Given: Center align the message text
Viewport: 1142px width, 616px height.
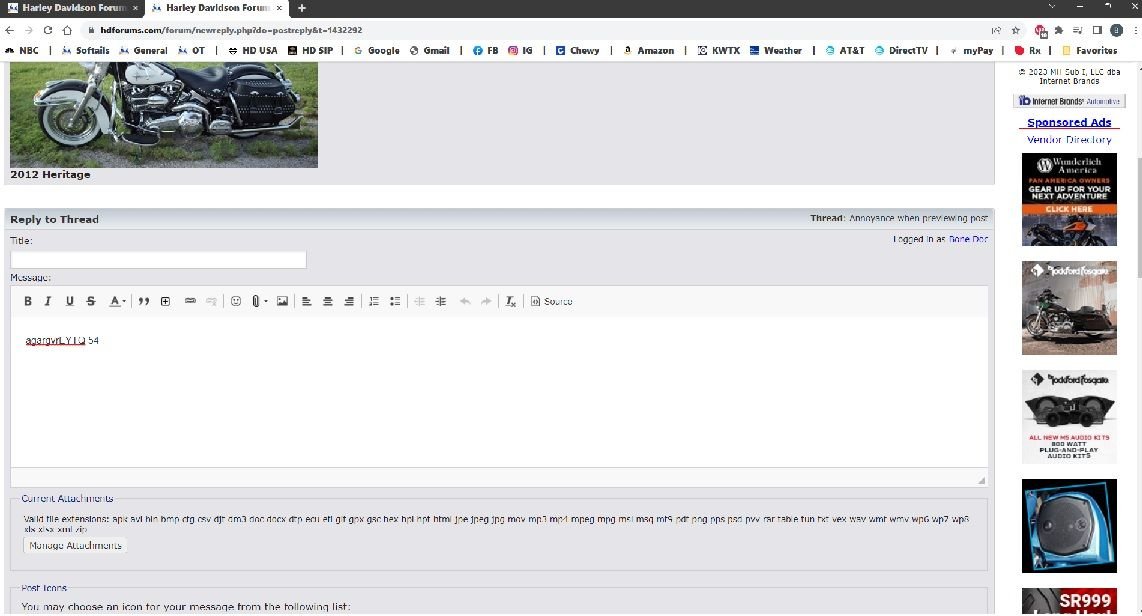Looking at the screenshot, I should click(327, 301).
